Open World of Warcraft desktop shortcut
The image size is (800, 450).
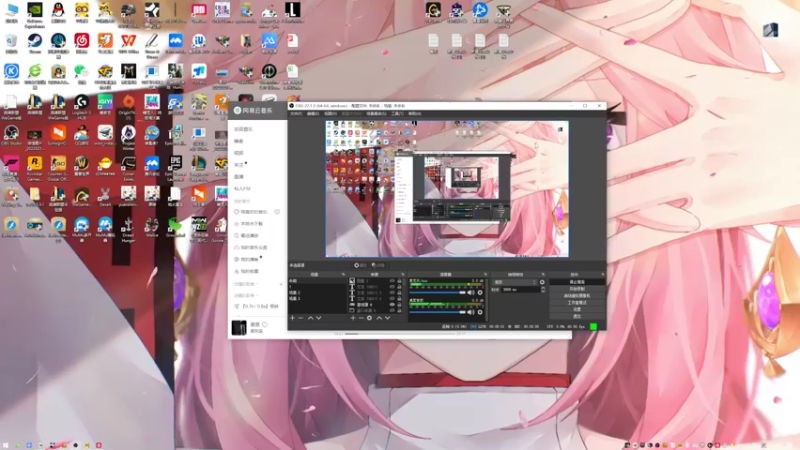pyautogui.click(x=82, y=166)
